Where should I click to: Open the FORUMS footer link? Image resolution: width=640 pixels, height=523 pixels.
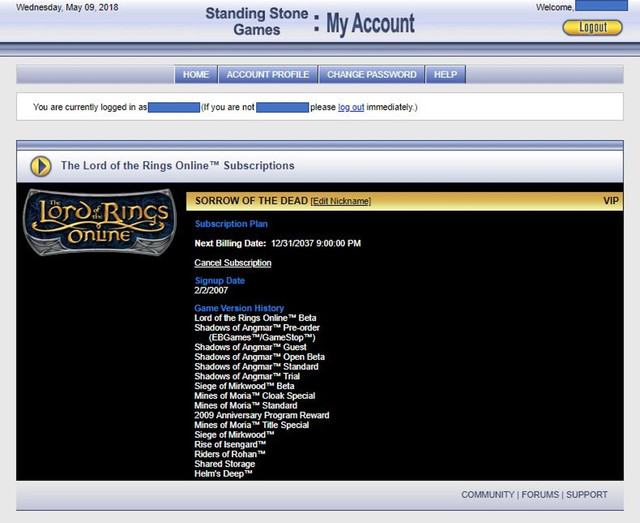click(540, 494)
